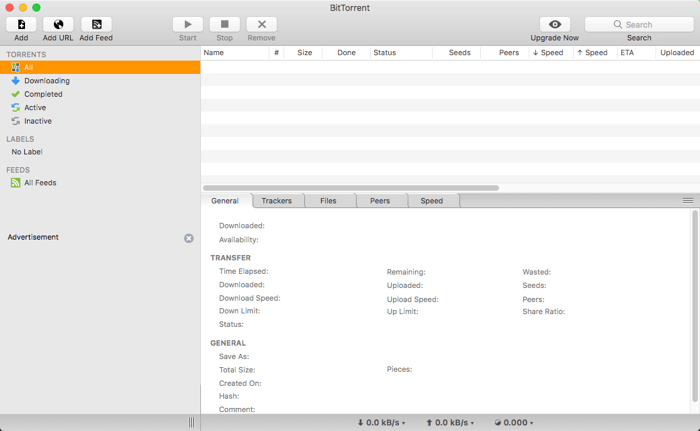Open the Peers detail tab
The image size is (700, 431).
point(380,201)
